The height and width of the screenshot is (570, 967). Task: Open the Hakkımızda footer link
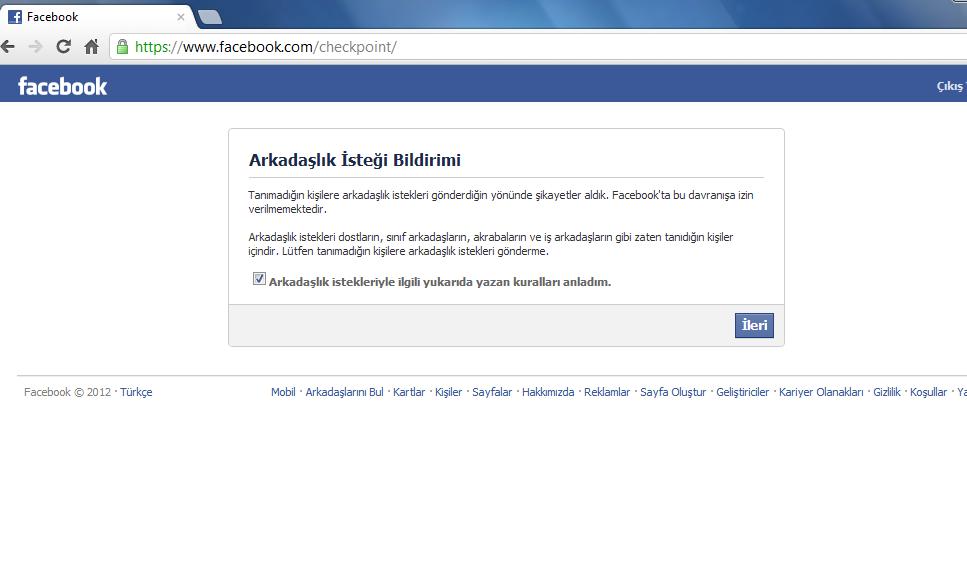point(548,392)
